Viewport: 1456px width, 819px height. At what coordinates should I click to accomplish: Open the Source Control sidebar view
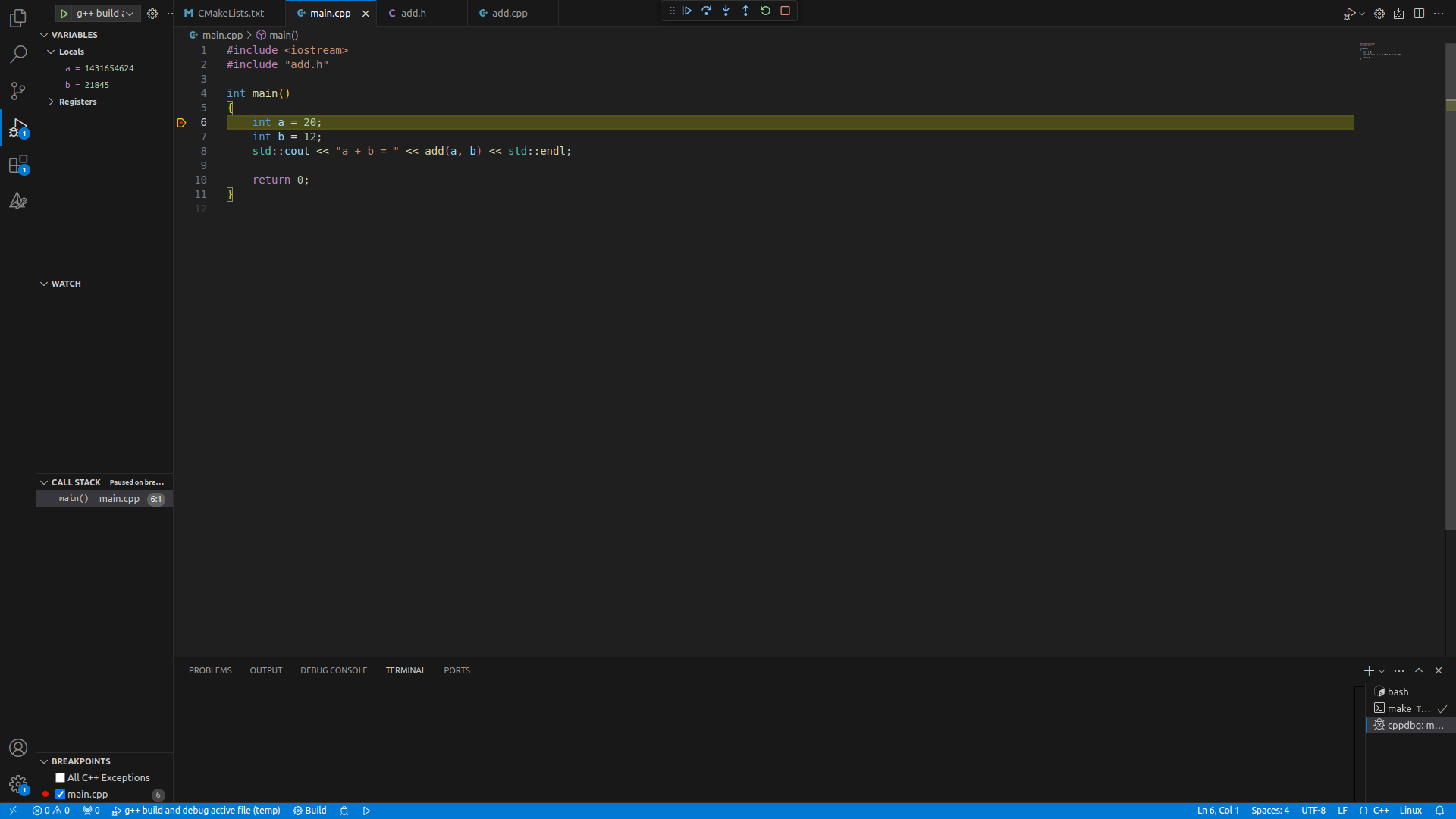click(x=18, y=91)
